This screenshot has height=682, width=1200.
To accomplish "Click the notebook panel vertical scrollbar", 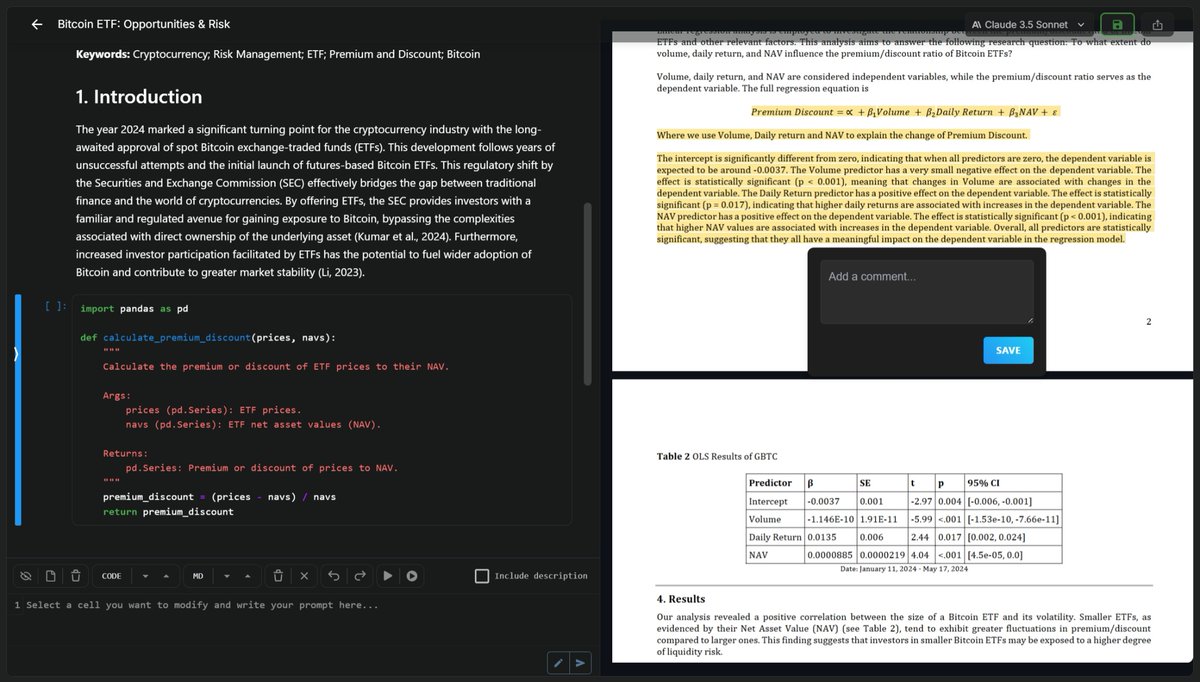I will tap(588, 295).
